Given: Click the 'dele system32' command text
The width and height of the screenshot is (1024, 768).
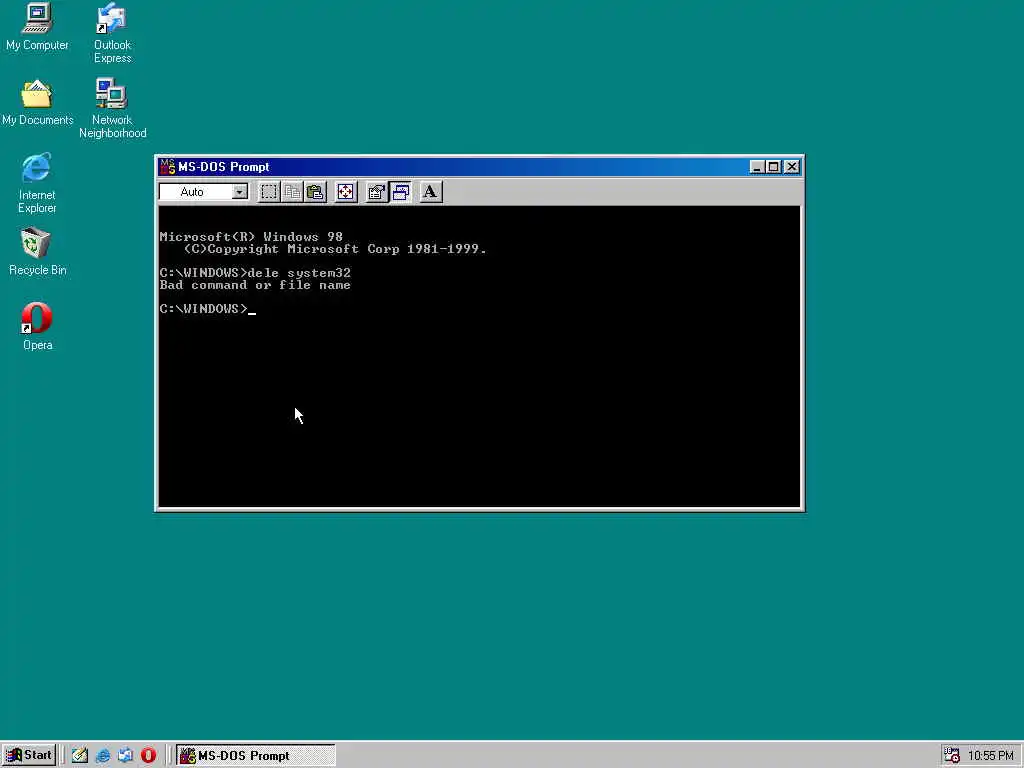Looking at the screenshot, I should tap(299, 273).
